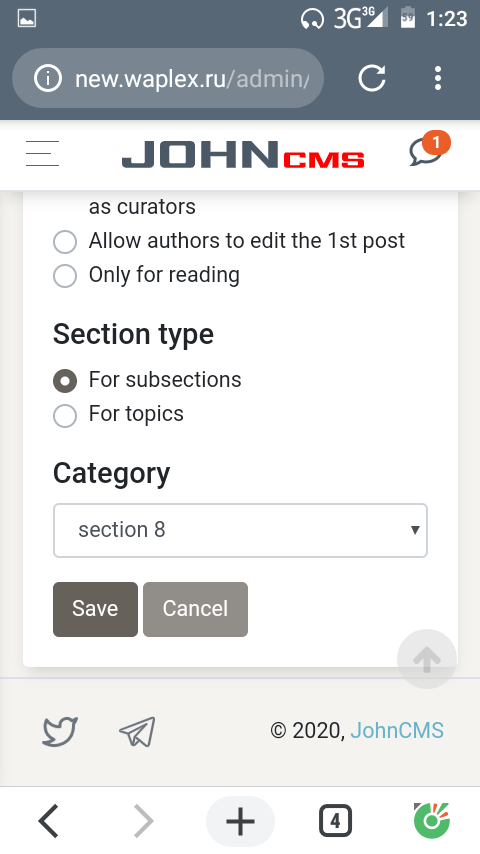Reload the page with refresh icon
The height and width of the screenshot is (854, 480).
point(372,78)
